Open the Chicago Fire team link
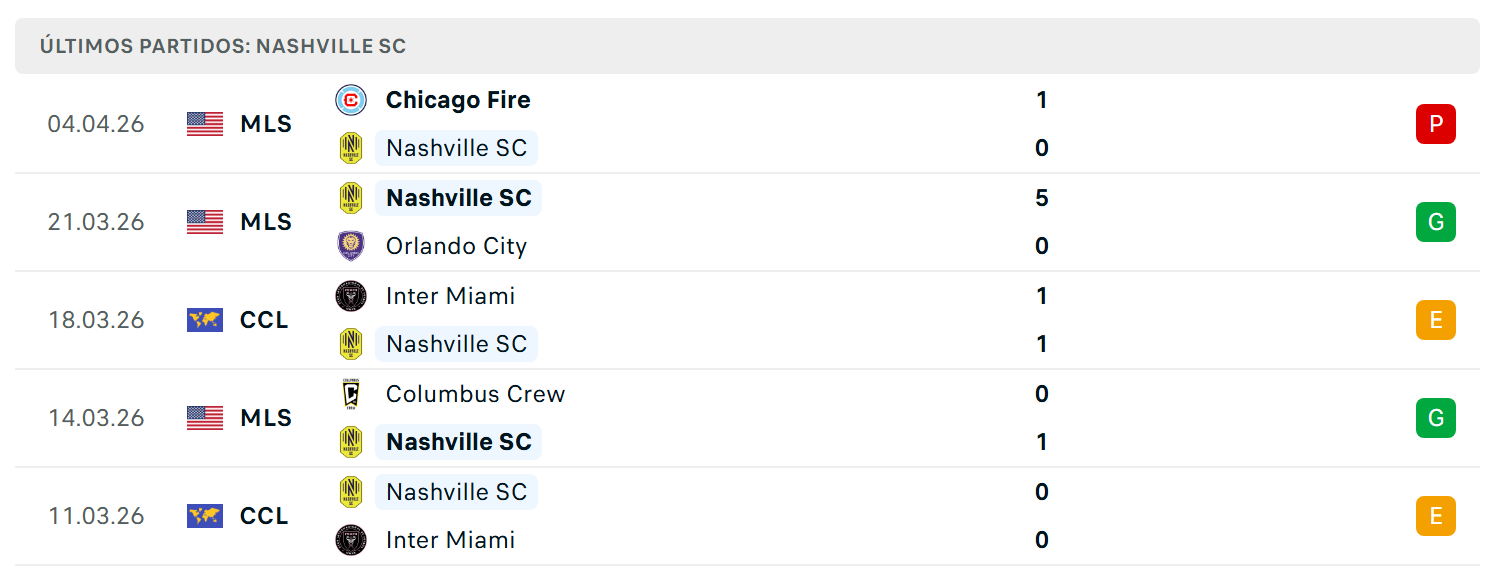Image resolution: width=1496 pixels, height=583 pixels. click(458, 100)
